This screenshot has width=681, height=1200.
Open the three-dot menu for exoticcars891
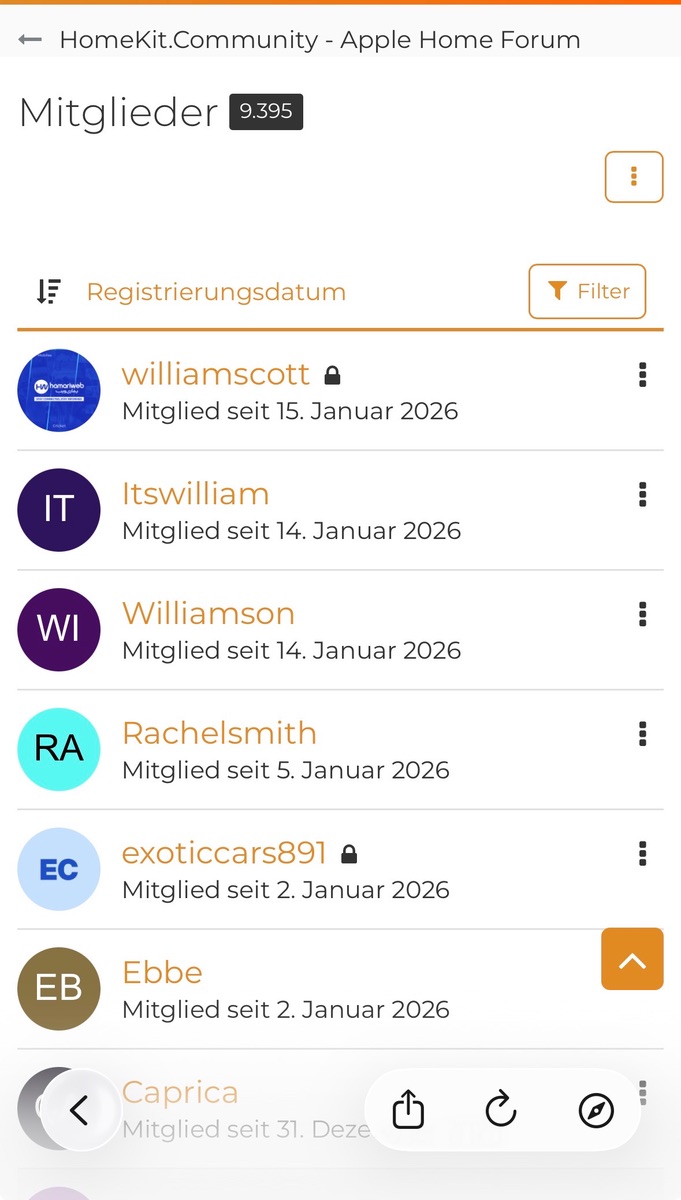(x=642, y=853)
